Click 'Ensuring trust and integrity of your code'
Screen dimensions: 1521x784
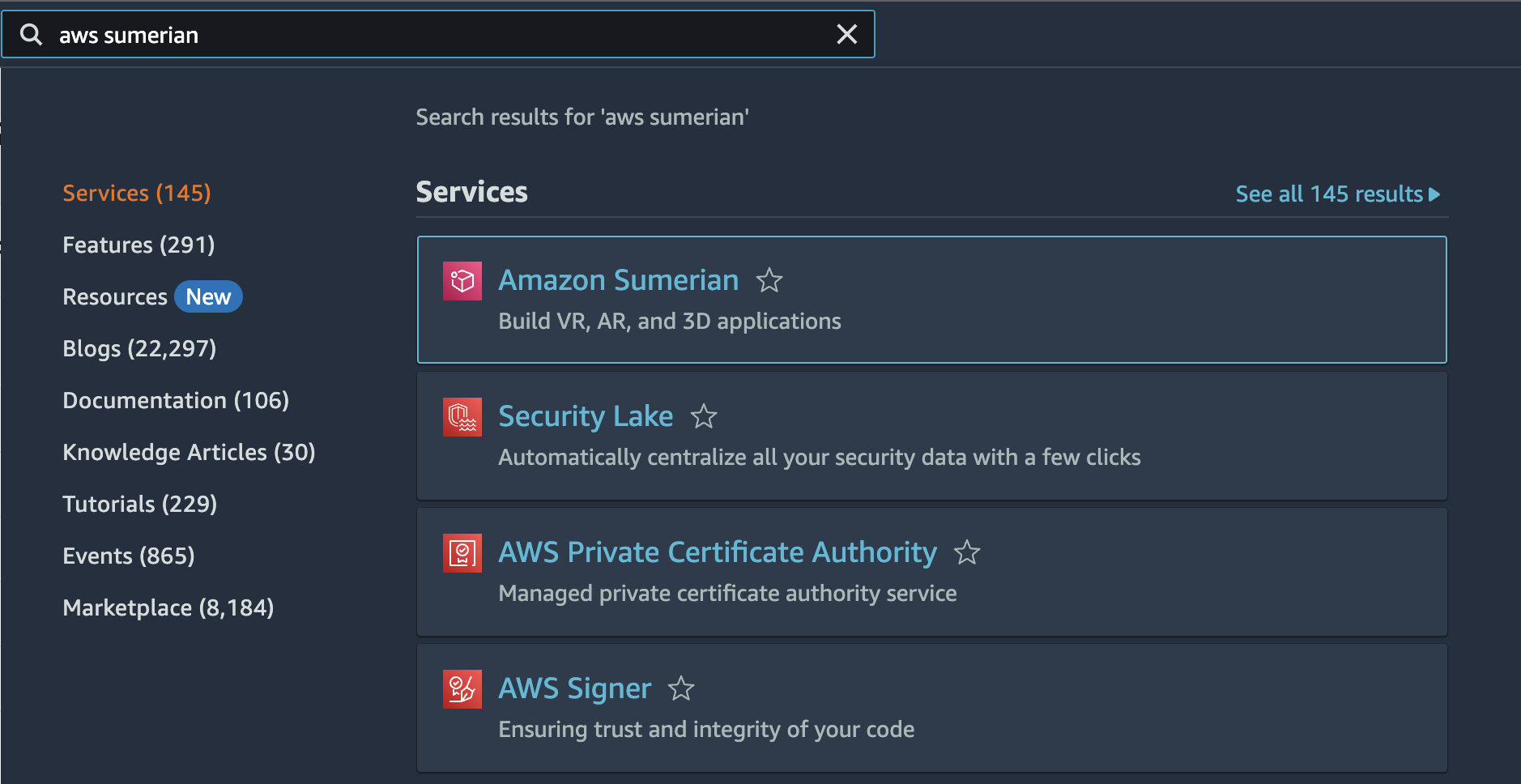tap(706, 730)
